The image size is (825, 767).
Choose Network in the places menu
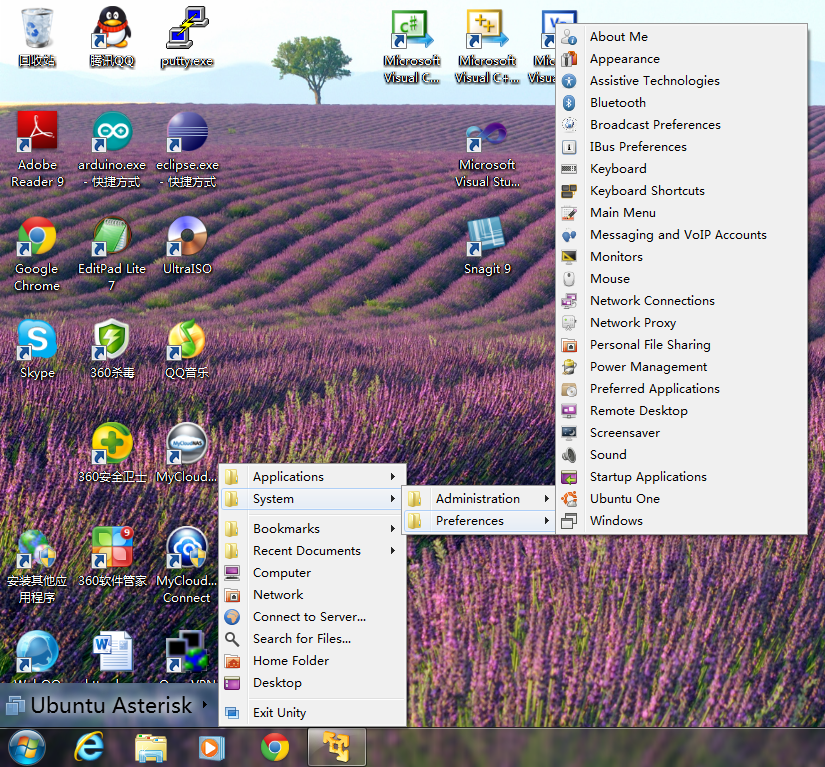coord(313,595)
